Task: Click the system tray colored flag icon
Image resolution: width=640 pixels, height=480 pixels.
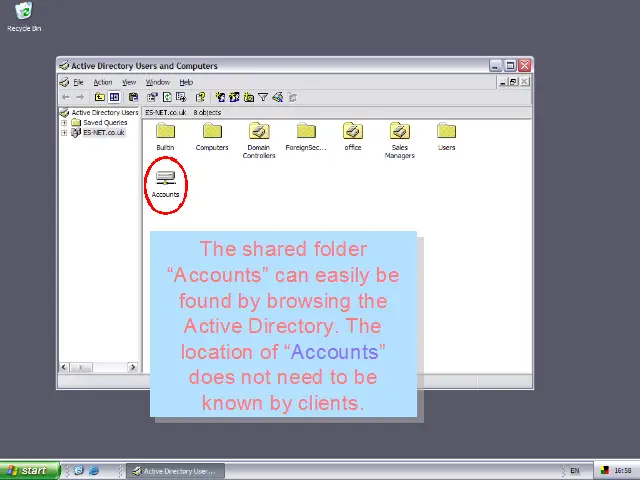Action: tap(605, 471)
